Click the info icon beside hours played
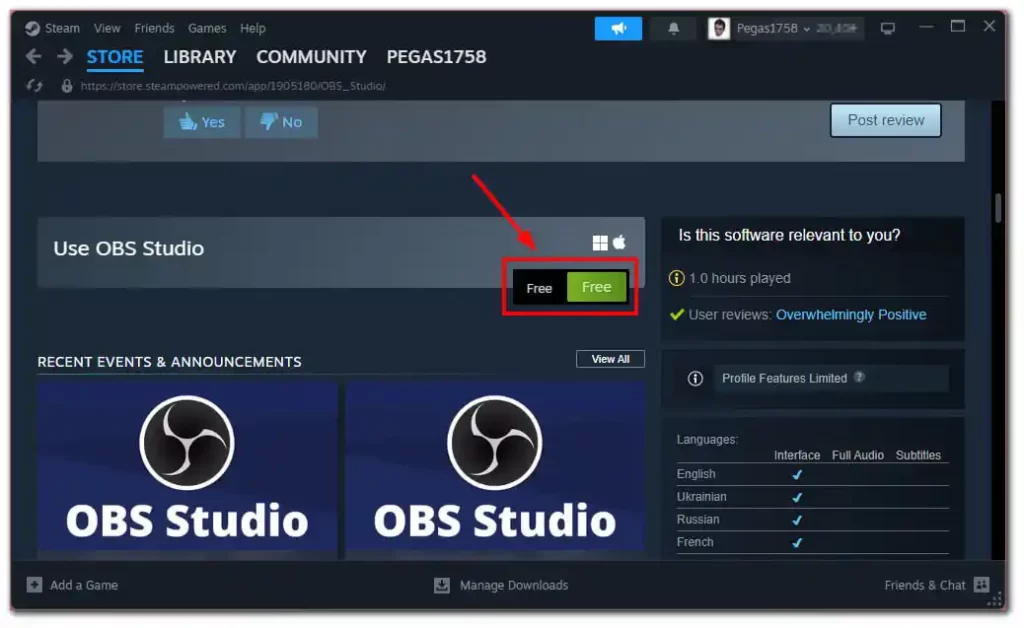 [x=676, y=278]
